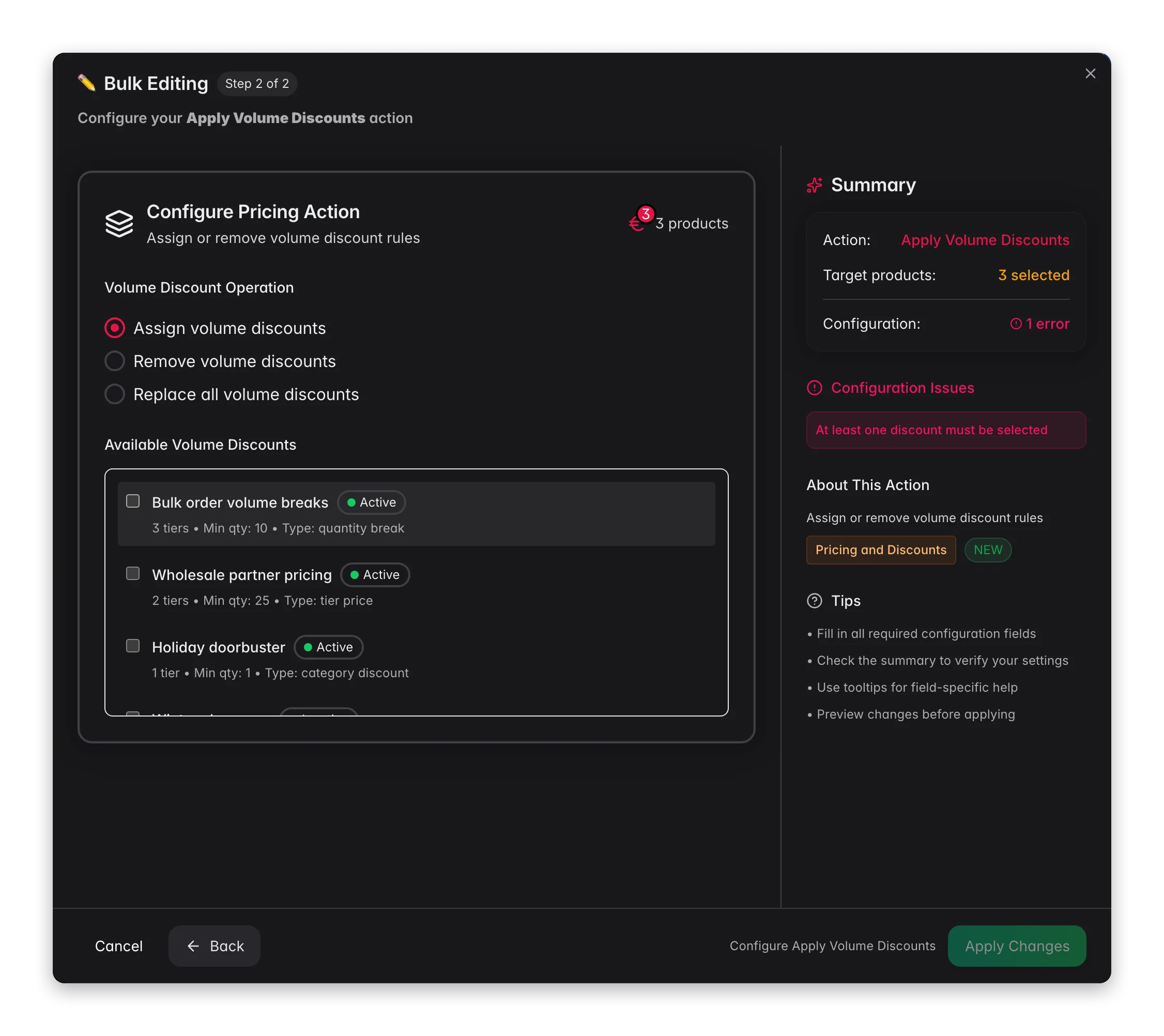
Task: Click 'Use tooltips for field-specific help' tip
Action: point(917,688)
